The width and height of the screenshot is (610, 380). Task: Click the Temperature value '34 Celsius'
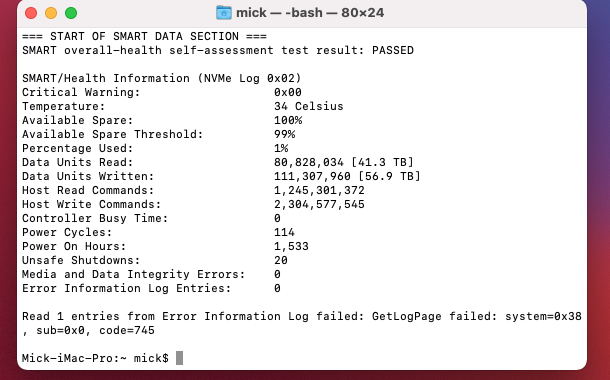(309, 106)
